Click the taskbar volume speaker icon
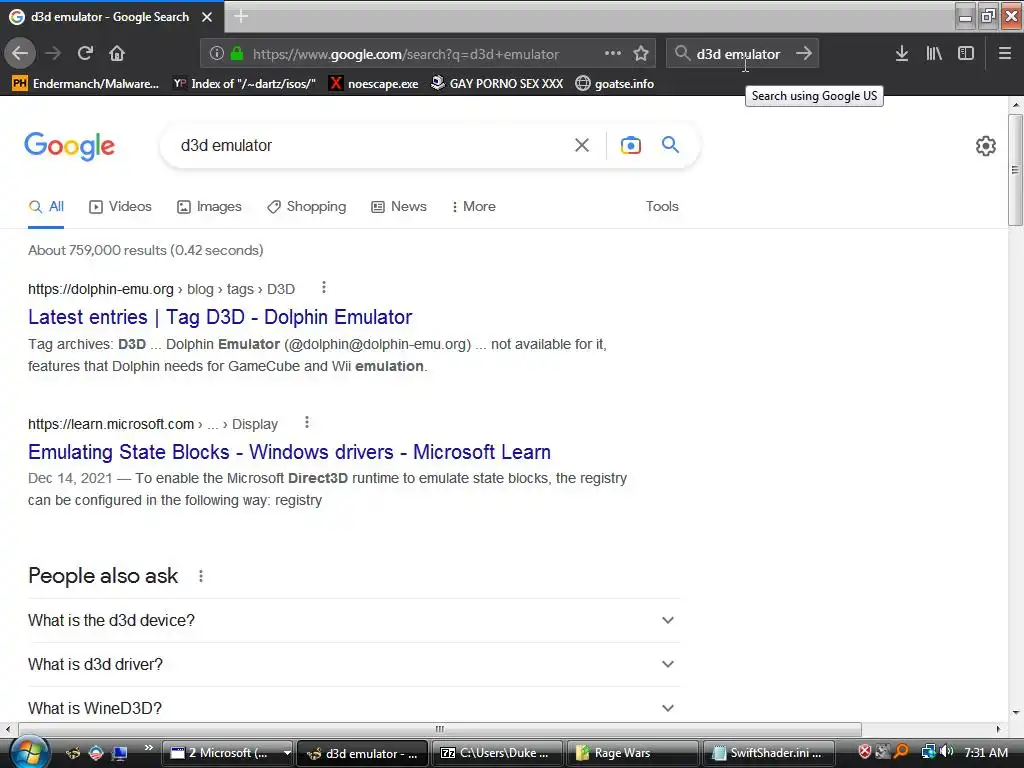This screenshot has width=1024, height=768. pyautogui.click(x=946, y=752)
